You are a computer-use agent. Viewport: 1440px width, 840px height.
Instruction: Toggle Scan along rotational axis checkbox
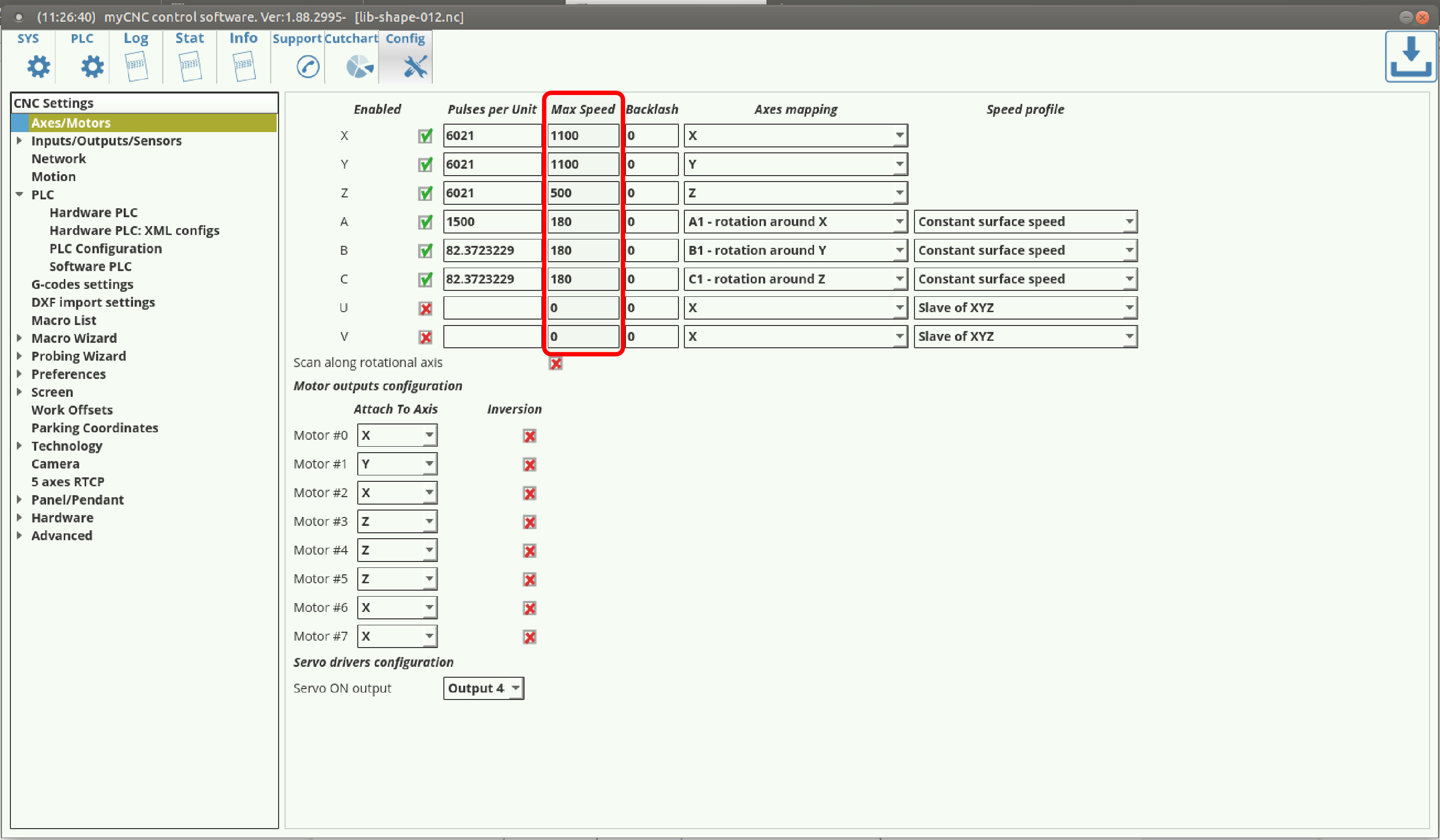[x=555, y=364]
